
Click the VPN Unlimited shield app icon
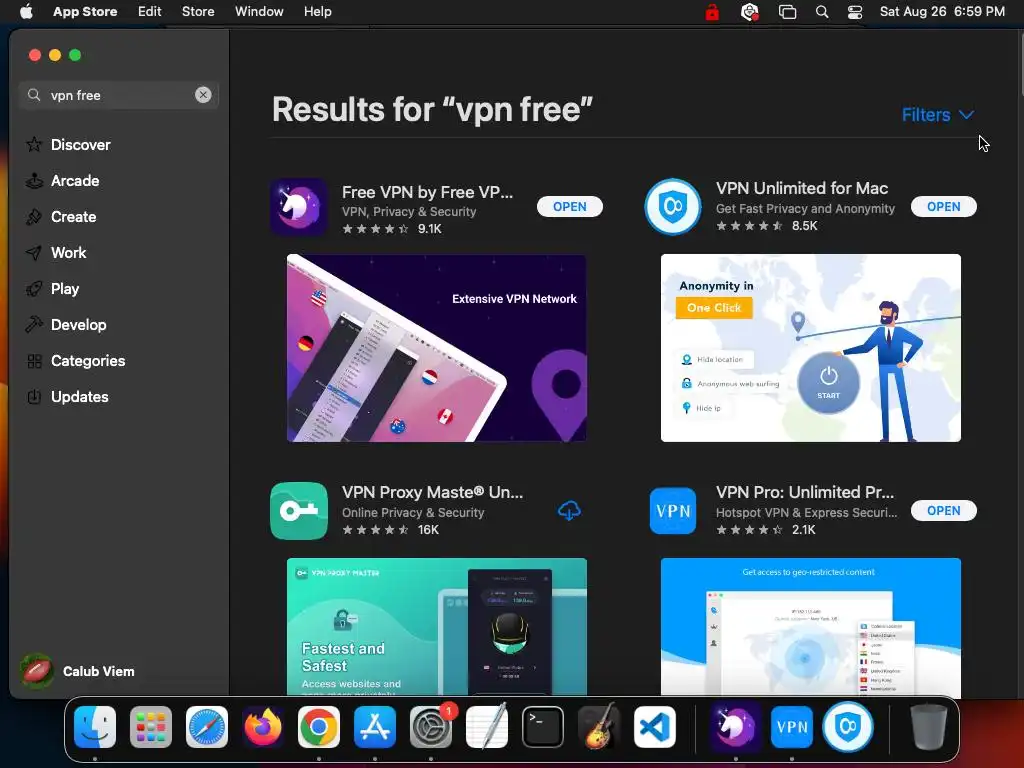click(673, 206)
